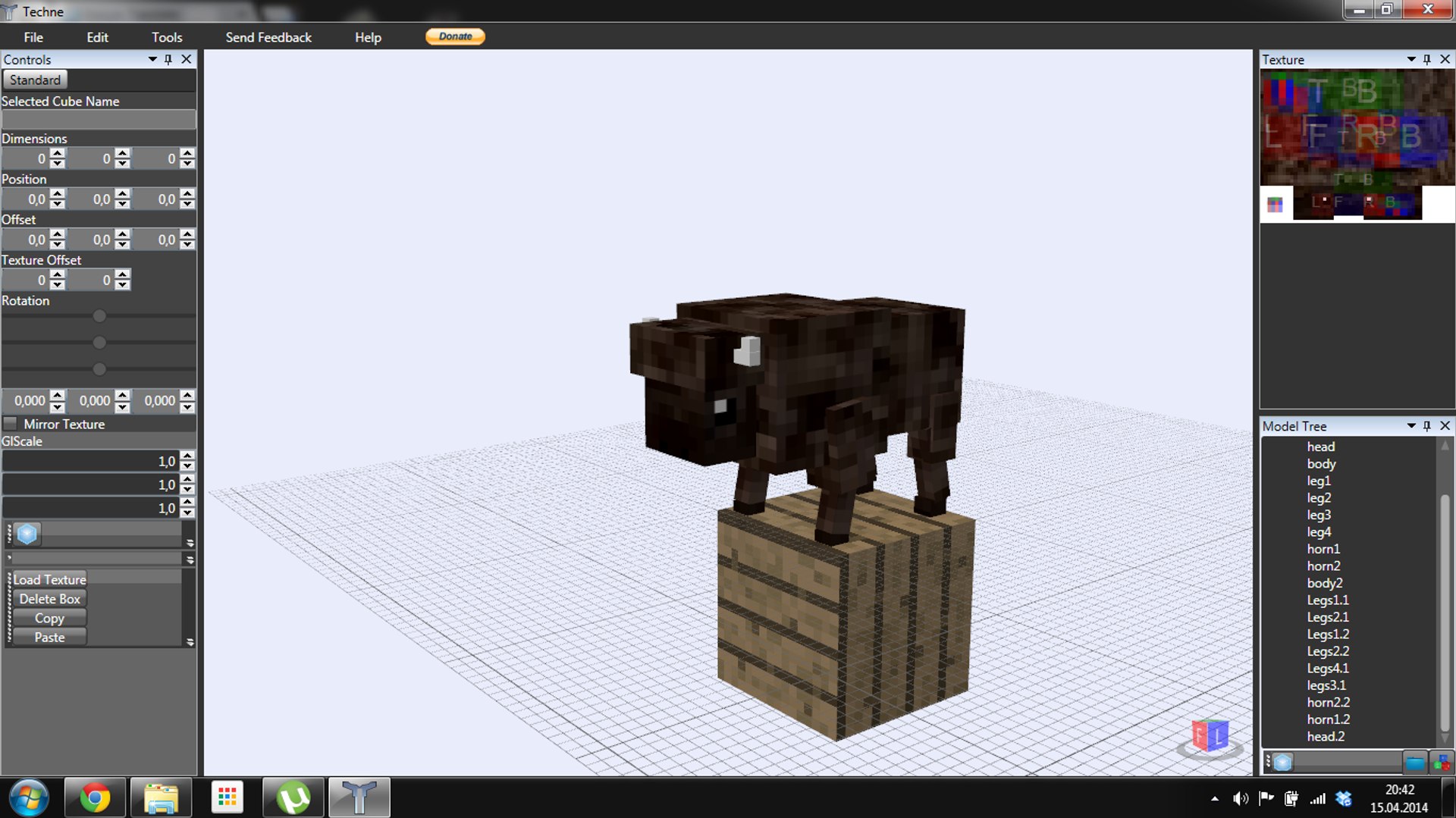Open the Help menu
1456x818 pixels.
pos(368,37)
